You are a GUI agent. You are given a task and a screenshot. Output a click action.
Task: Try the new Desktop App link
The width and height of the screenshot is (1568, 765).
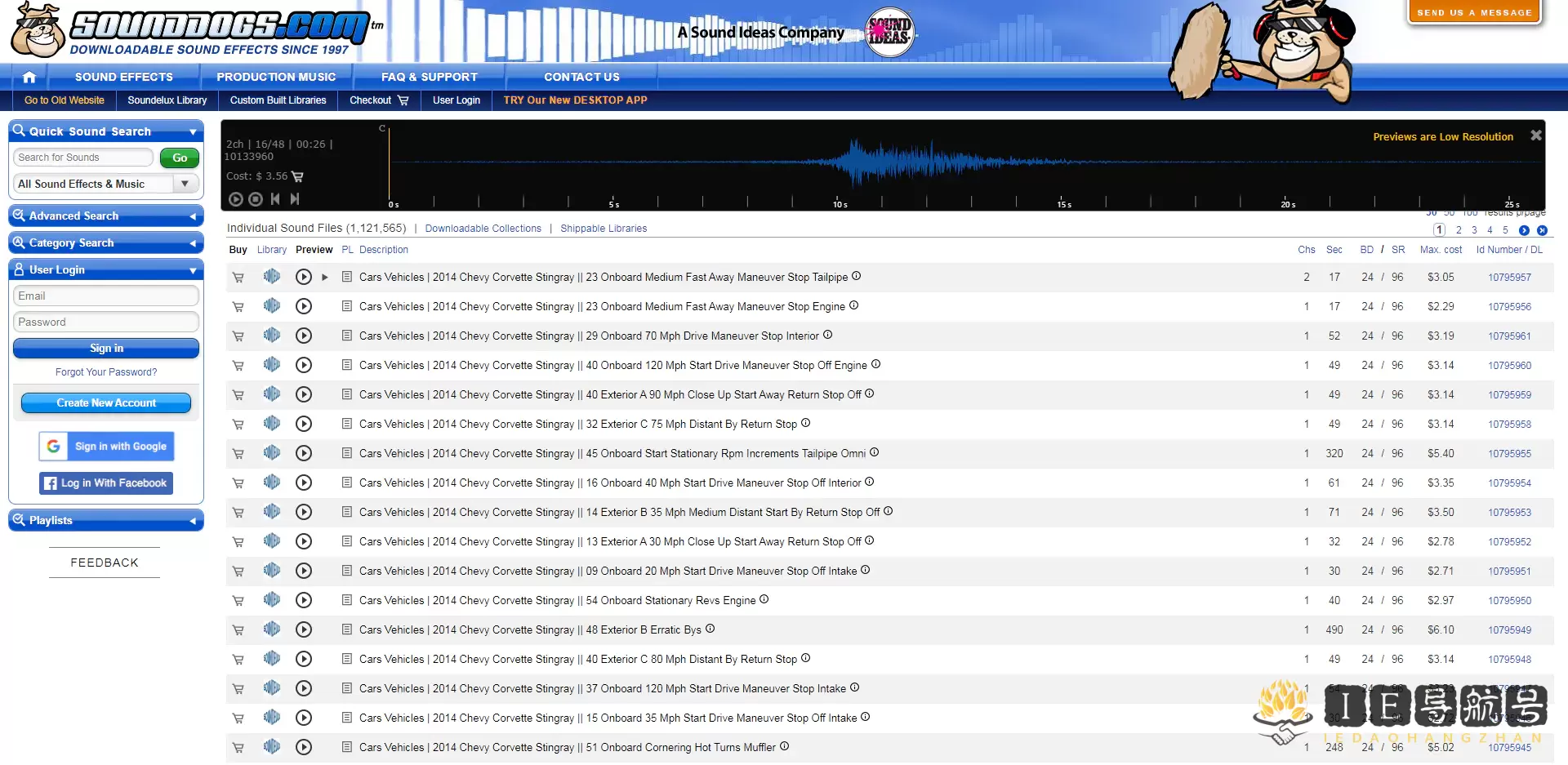click(576, 100)
